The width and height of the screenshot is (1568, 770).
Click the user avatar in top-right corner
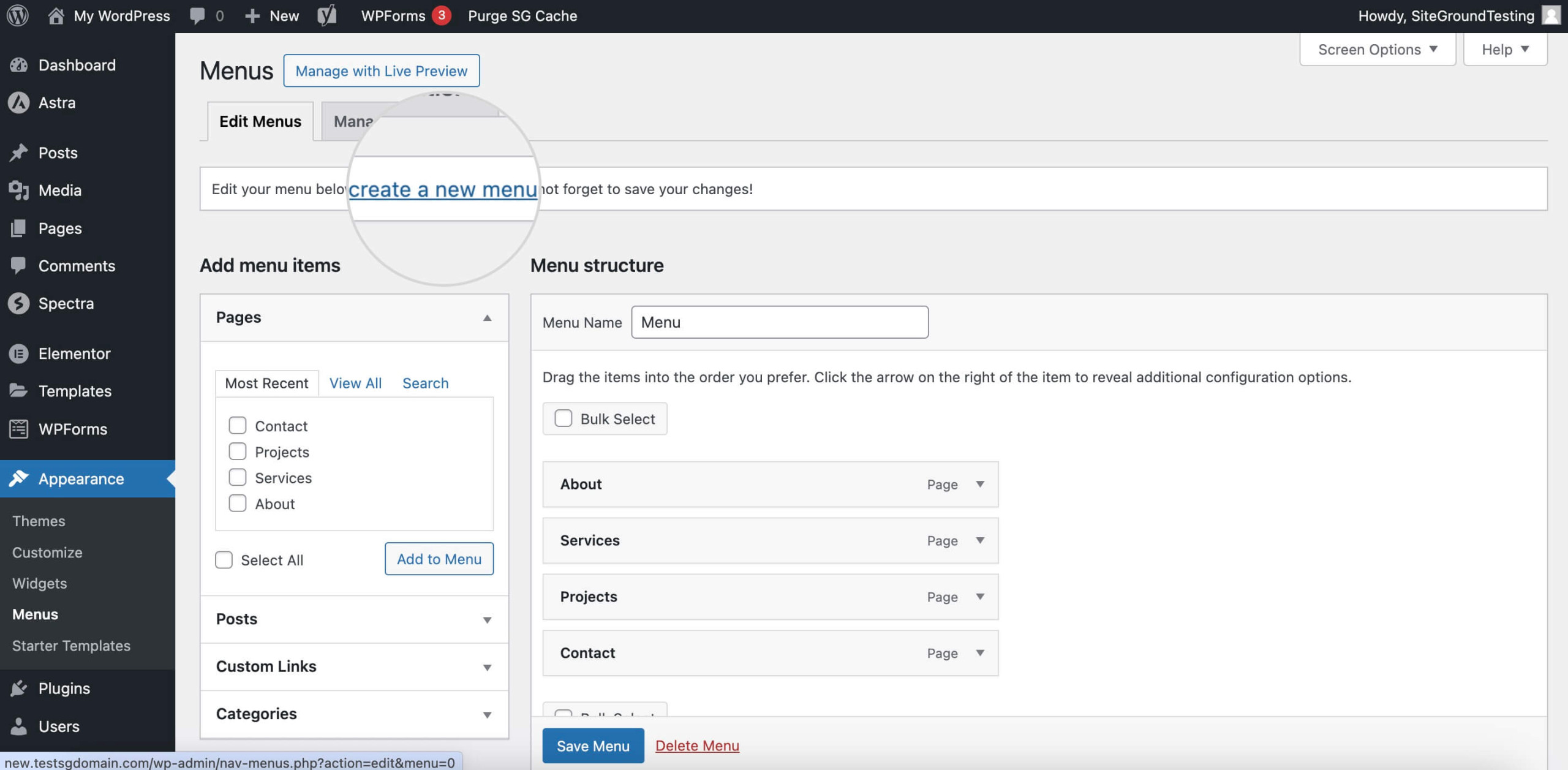coord(1551,15)
